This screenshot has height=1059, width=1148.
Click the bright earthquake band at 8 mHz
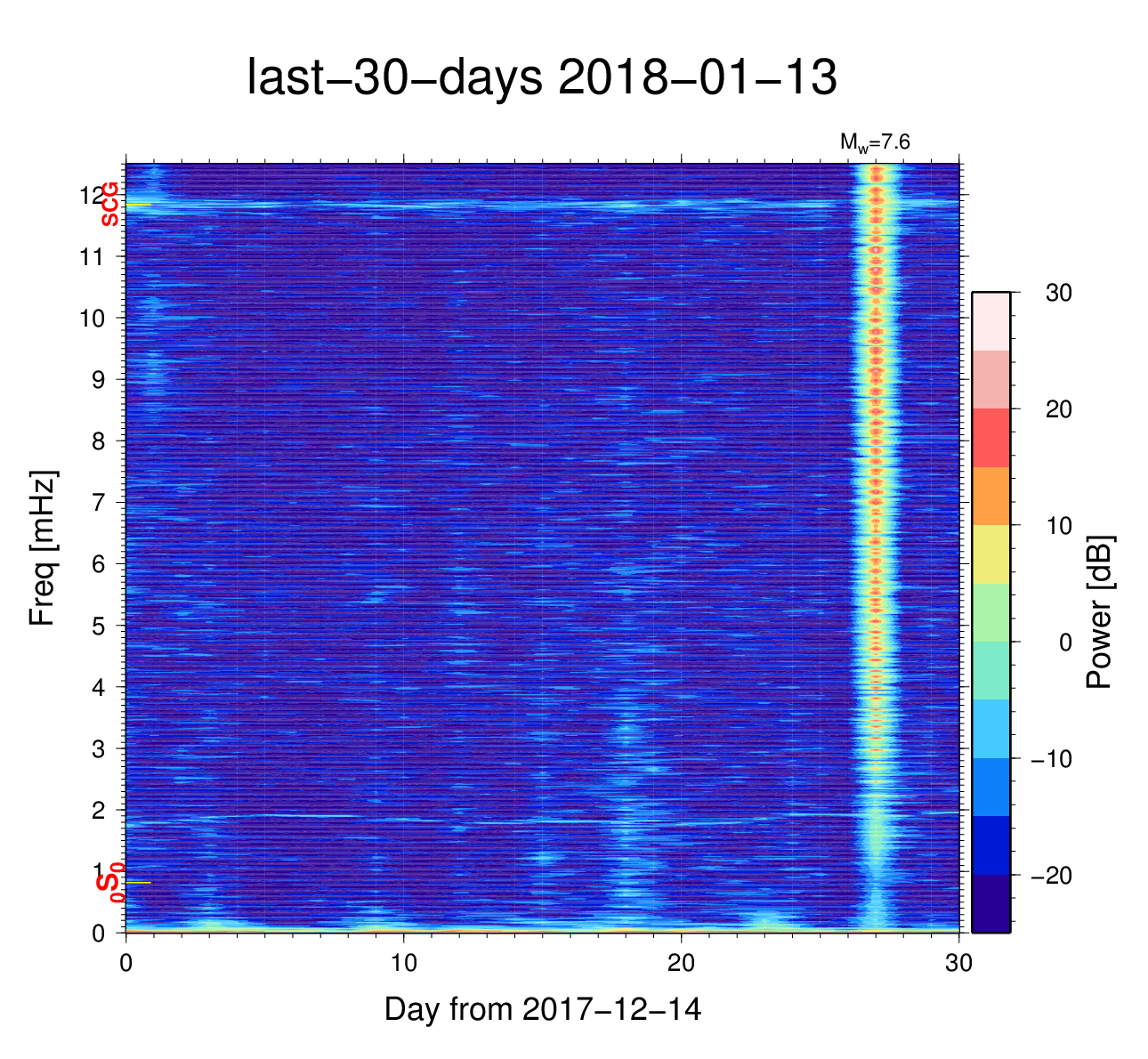coord(877,441)
